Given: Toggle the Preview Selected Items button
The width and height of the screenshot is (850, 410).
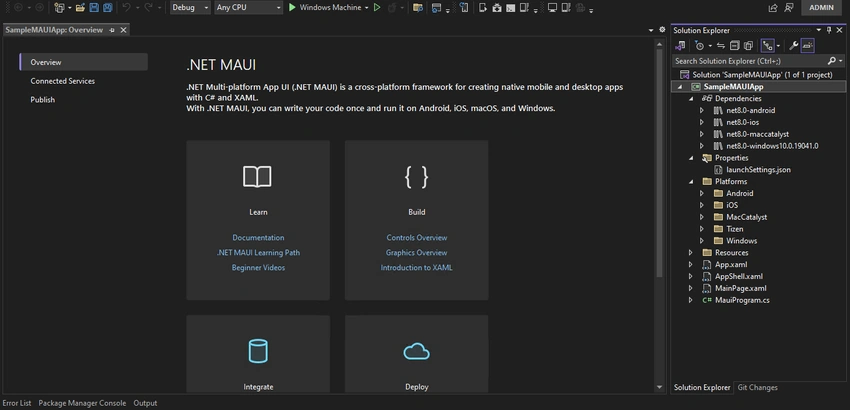Looking at the screenshot, I should tap(808, 46).
